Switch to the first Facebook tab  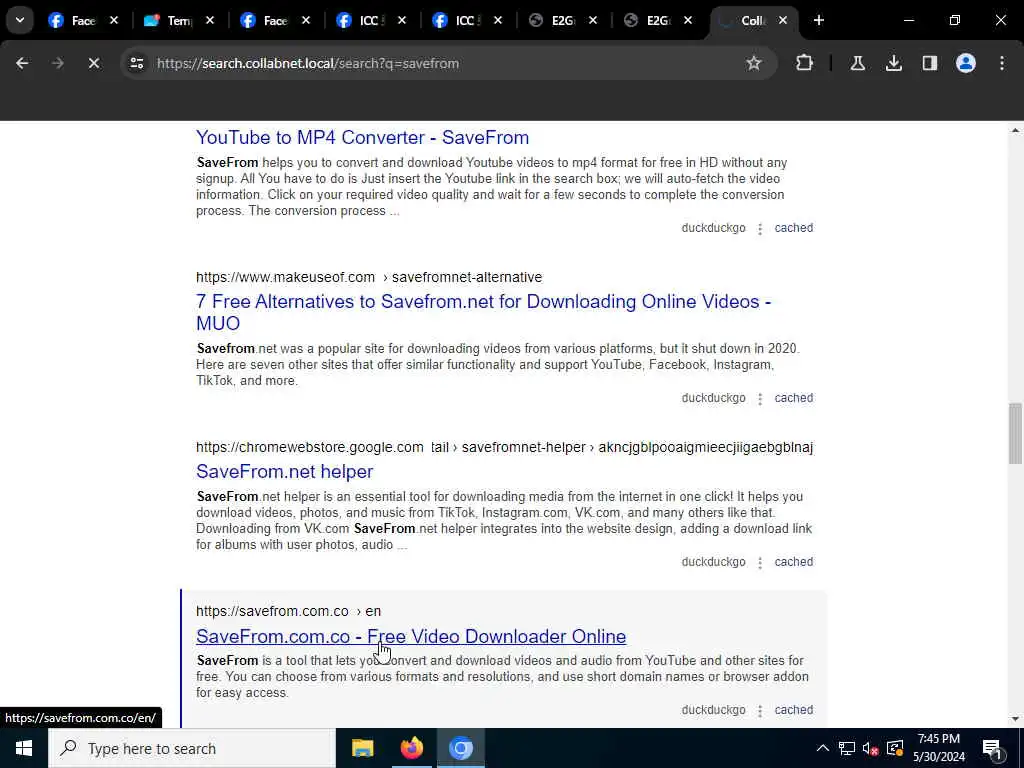[x=72, y=20]
